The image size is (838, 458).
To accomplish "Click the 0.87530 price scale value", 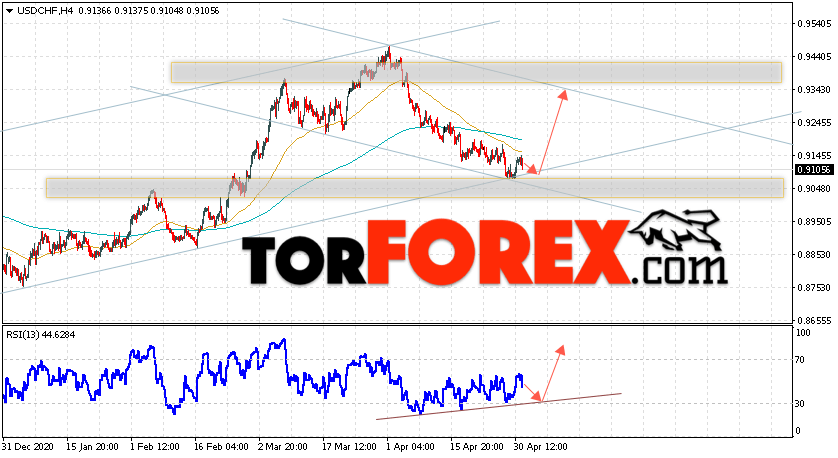I will [814, 288].
